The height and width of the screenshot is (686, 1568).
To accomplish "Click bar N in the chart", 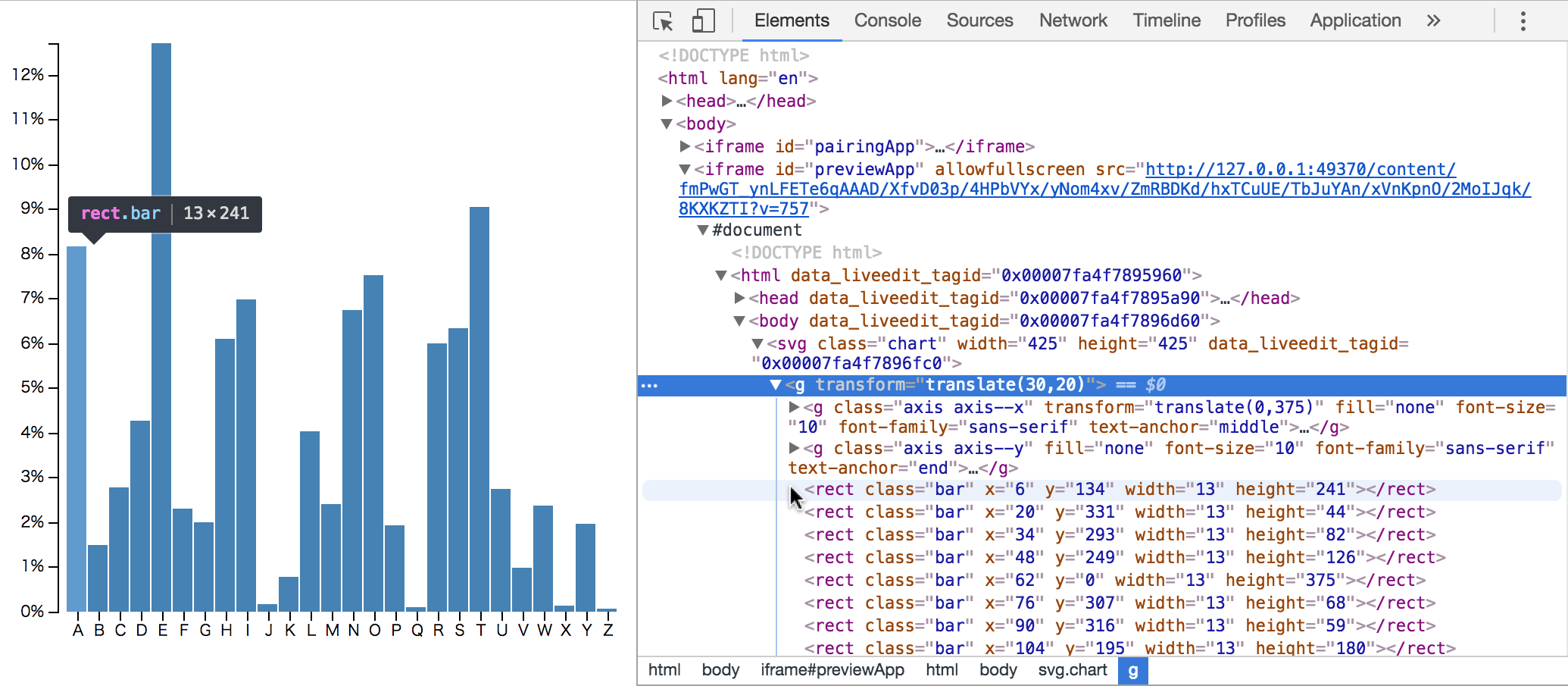I will [x=352, y=461].
